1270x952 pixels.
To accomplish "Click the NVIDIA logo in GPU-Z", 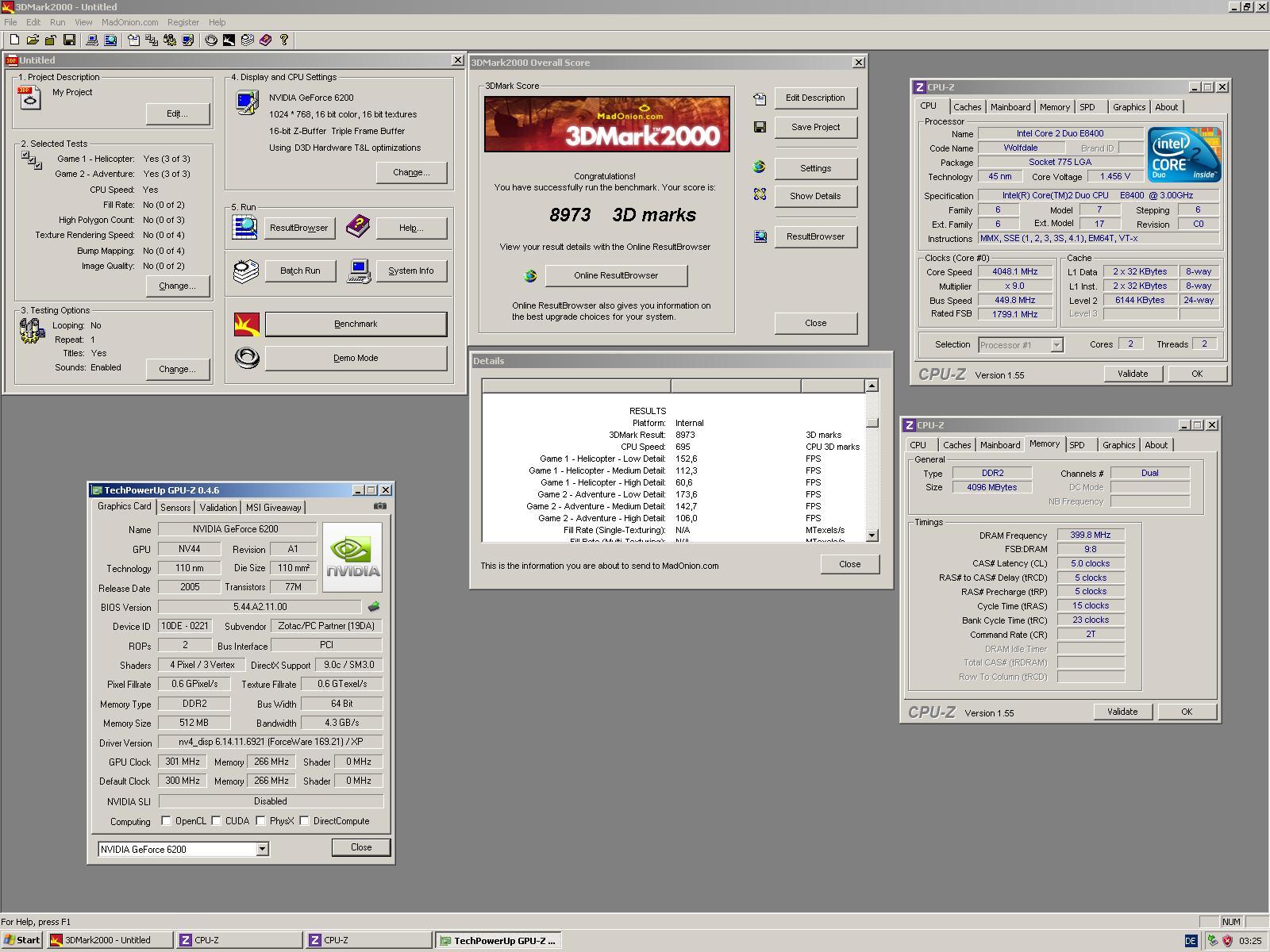I will point(352,557).
